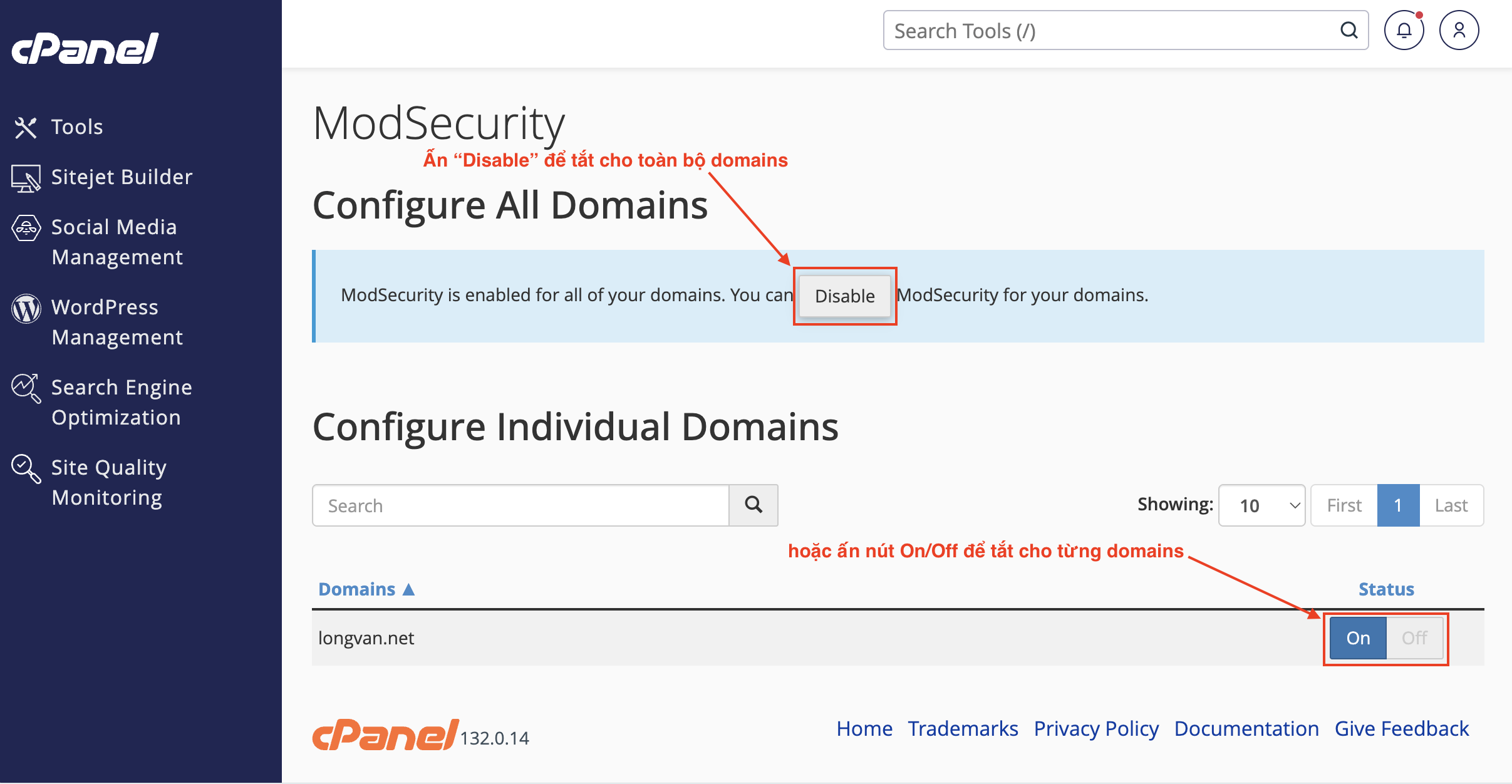Set longvan.net ModSecurity status to On

(1358, 638)
